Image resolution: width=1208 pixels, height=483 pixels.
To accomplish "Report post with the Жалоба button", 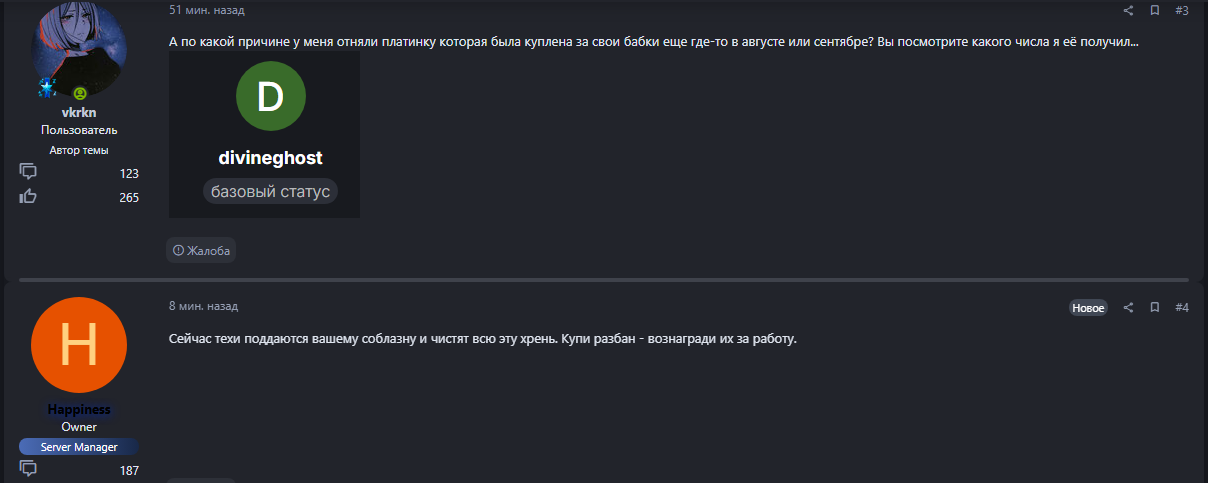I will [201, 251].
